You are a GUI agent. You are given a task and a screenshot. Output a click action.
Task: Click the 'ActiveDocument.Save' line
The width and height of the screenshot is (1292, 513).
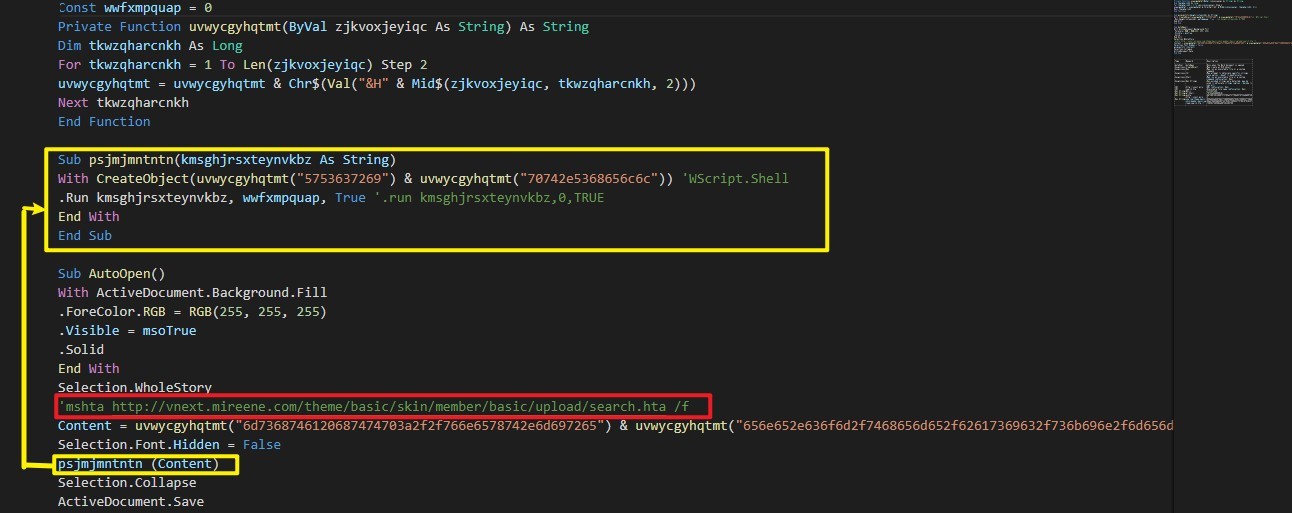130,502
